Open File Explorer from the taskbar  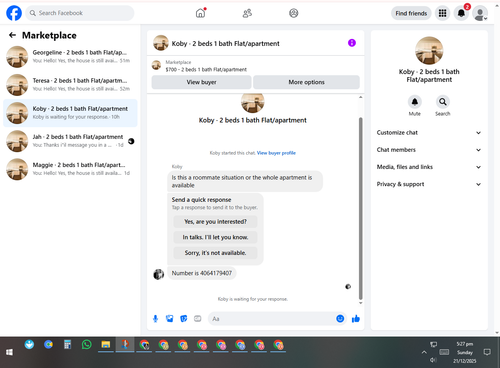[106, 344]
